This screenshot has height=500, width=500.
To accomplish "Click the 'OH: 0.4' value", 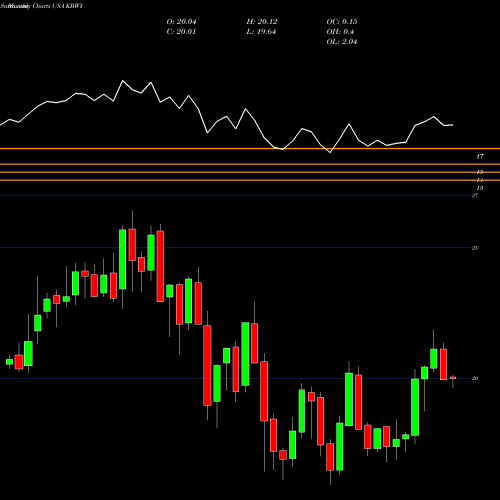I will point(340,32).
